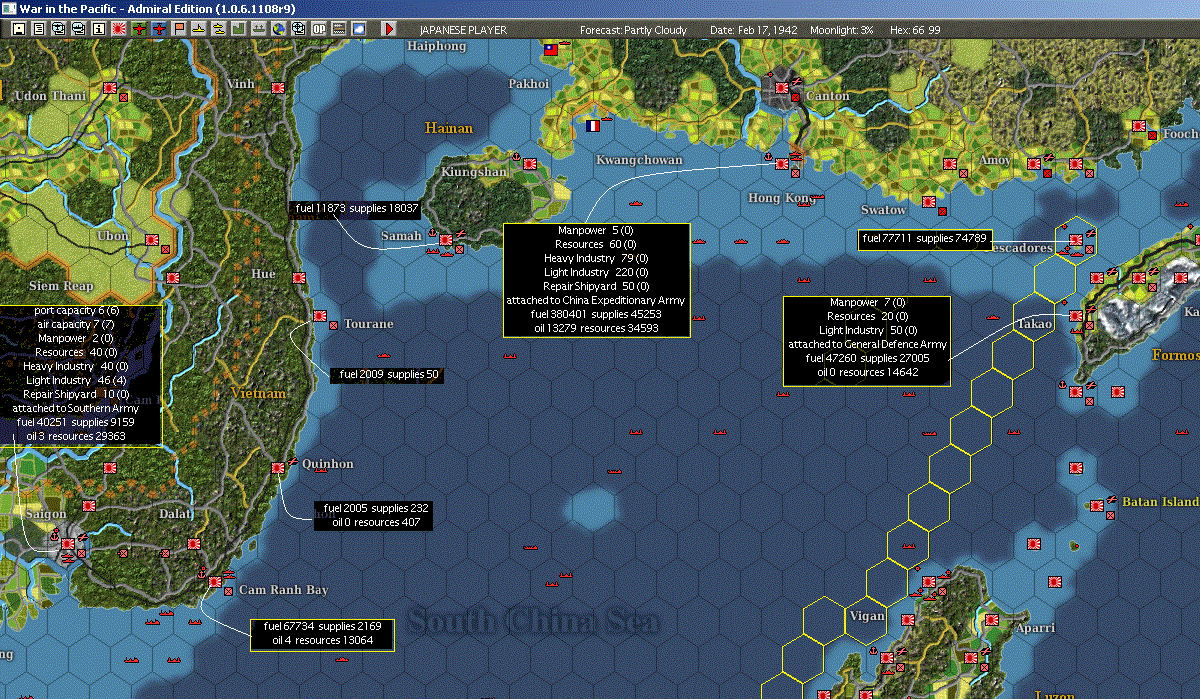This screenshot has height=699, width=1200.
Task: Select the Japanese base flag at Aparri
Action: (x=992, y=620)
